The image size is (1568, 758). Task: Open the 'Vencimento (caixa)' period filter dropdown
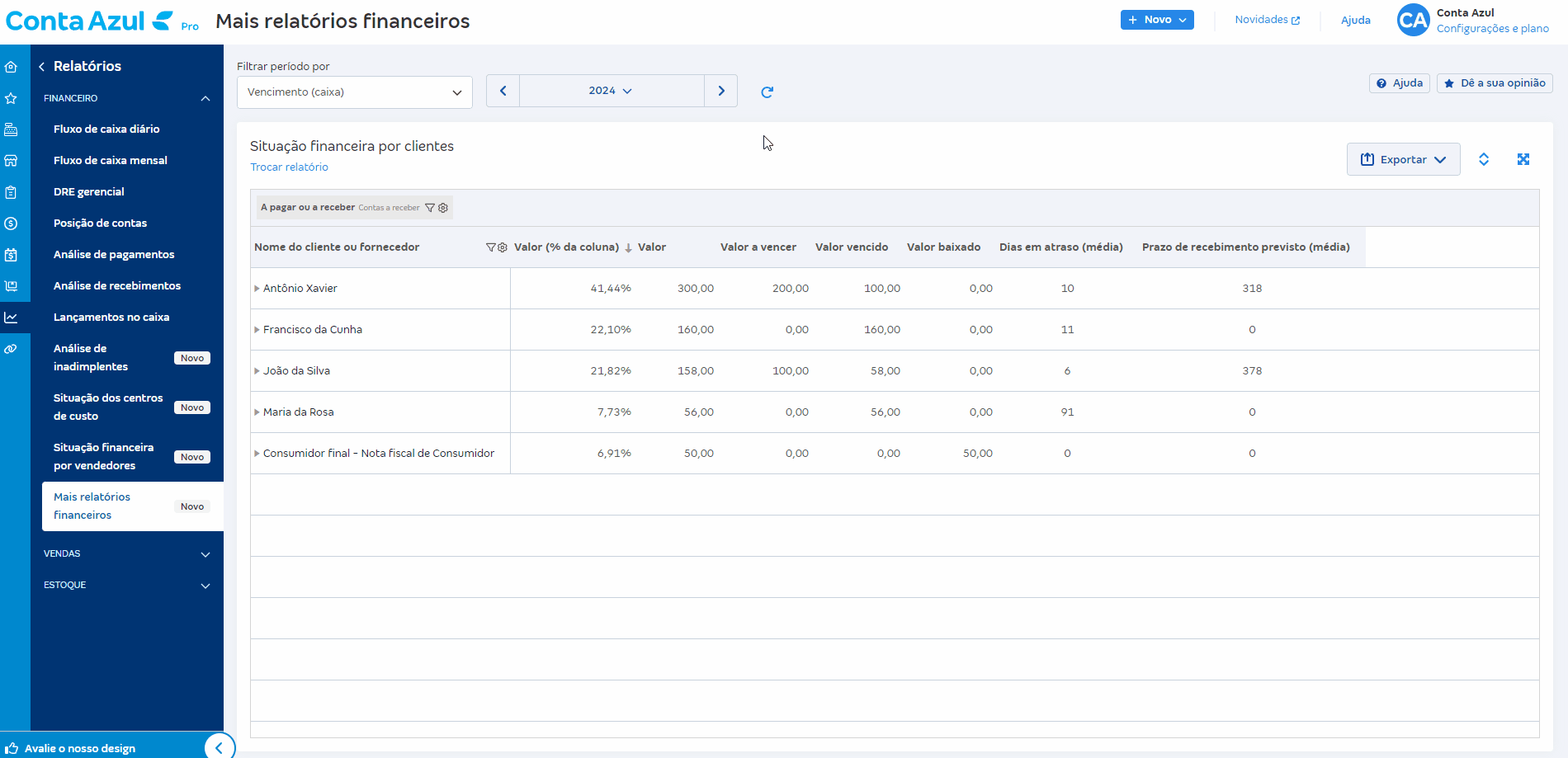(354, 92)
